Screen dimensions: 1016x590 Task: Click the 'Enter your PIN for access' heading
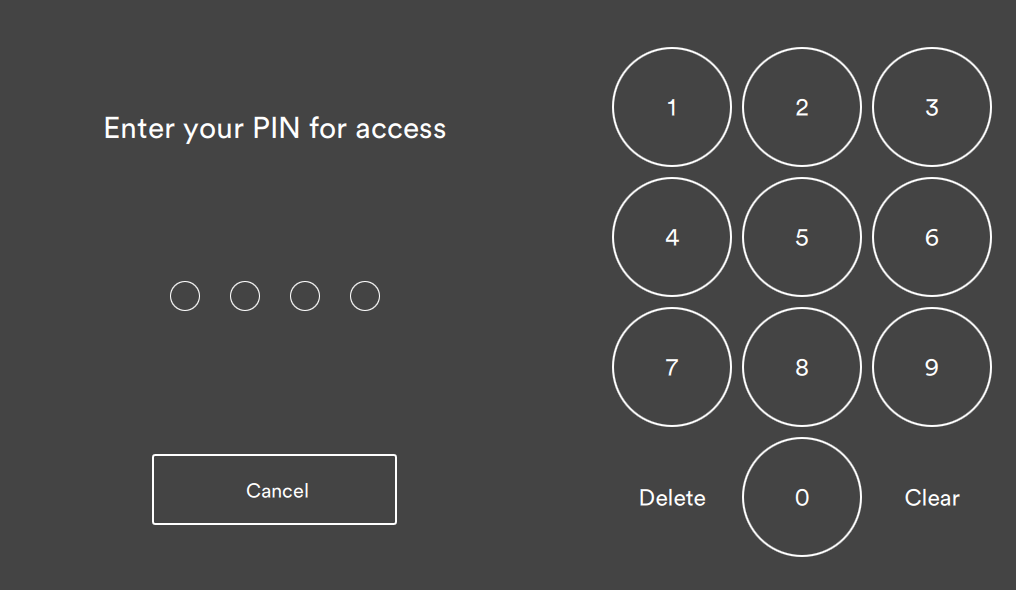pos(275,129)
